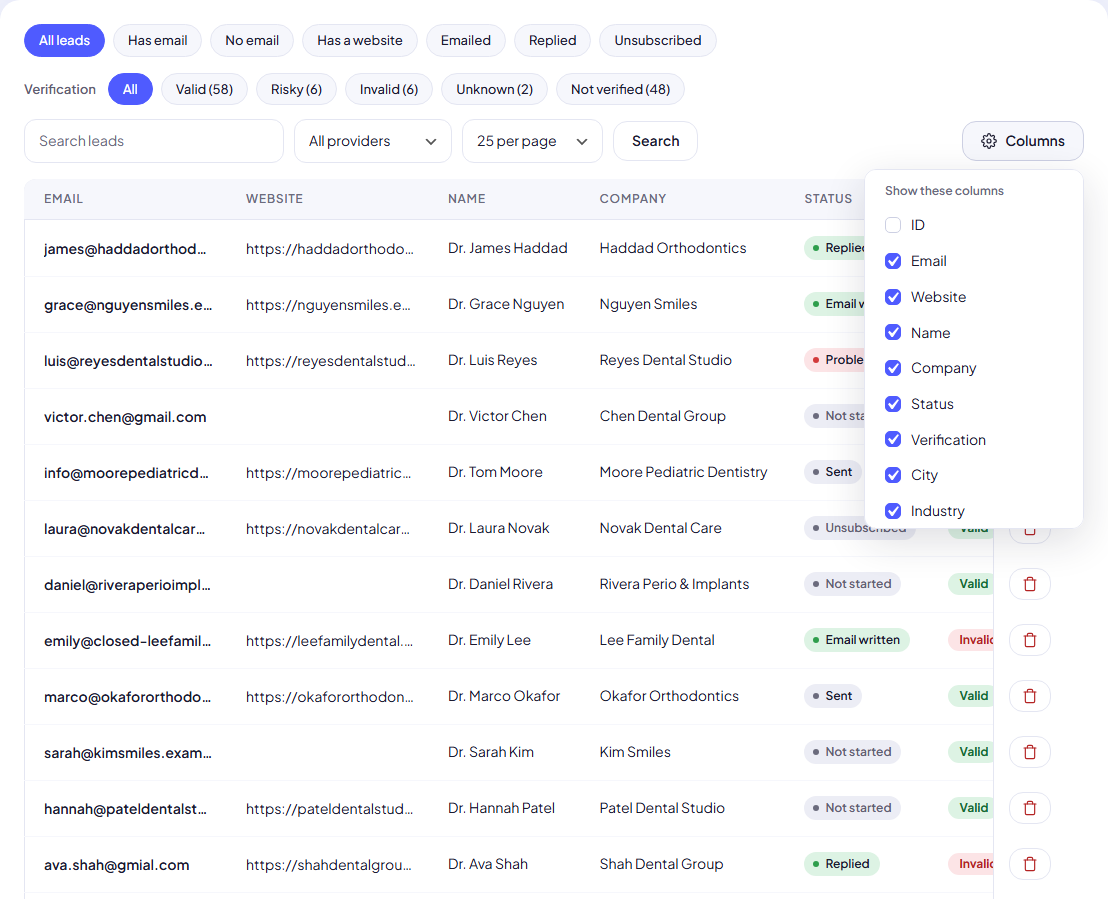Screen dimensions: 1108x899
Task: Select the Unsubscribed filter pill
Action: 658,40
